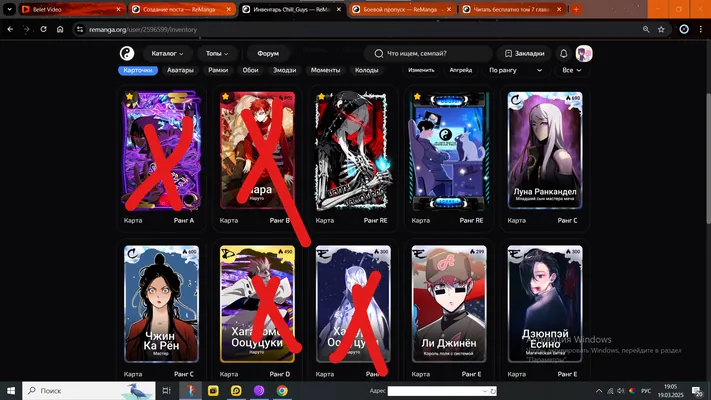The height and width of the screenshot is (400, 711).
Task: Open the tab search dropdown arrow
Action: click(x=9, y=9)
